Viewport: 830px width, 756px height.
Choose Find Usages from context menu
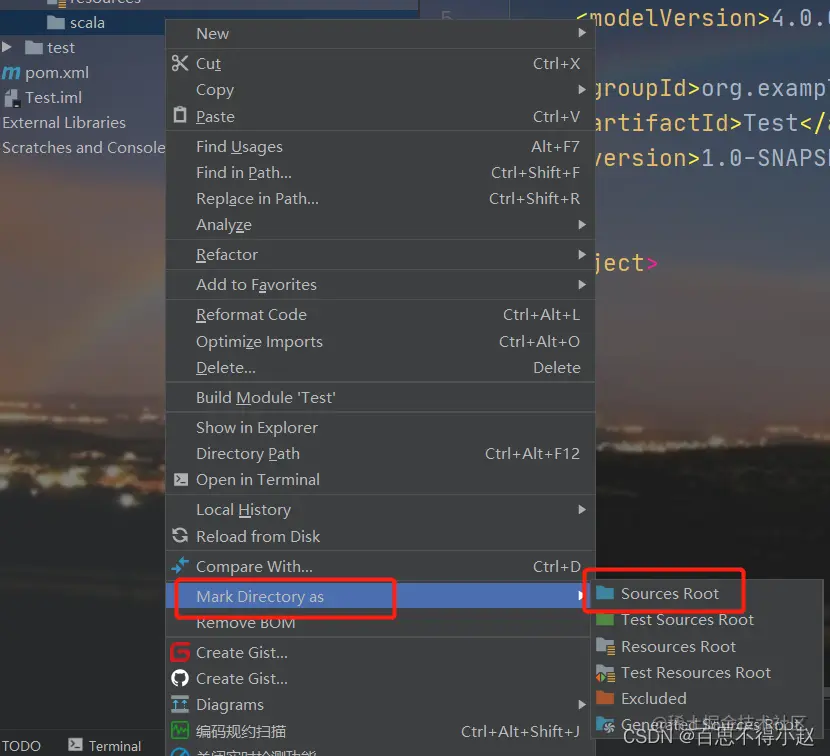tap(380, 146)
